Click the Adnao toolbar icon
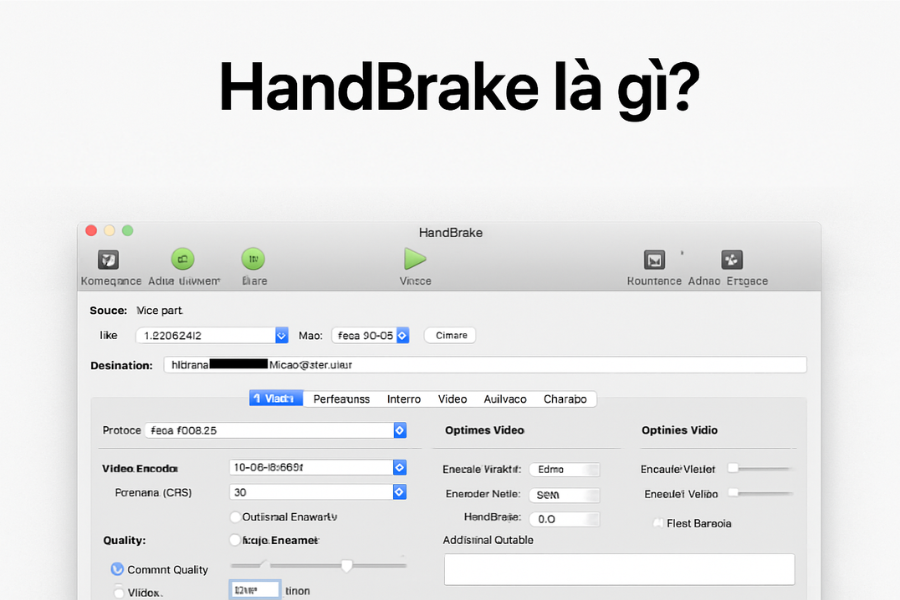 point(703,260)
